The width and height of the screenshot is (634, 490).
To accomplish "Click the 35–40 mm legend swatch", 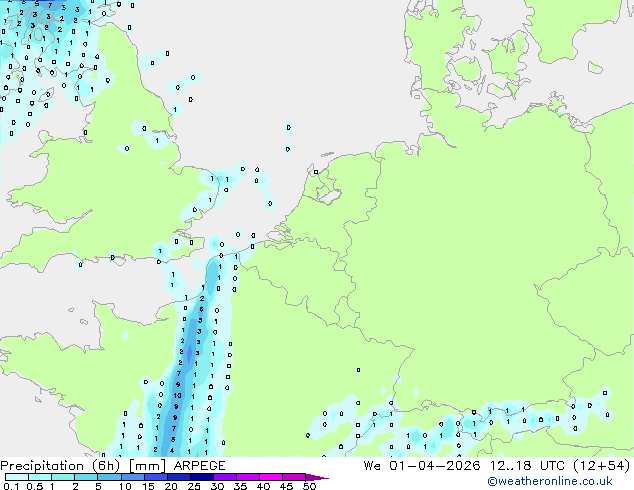I will pyautogui.click(x=247, y=477).
